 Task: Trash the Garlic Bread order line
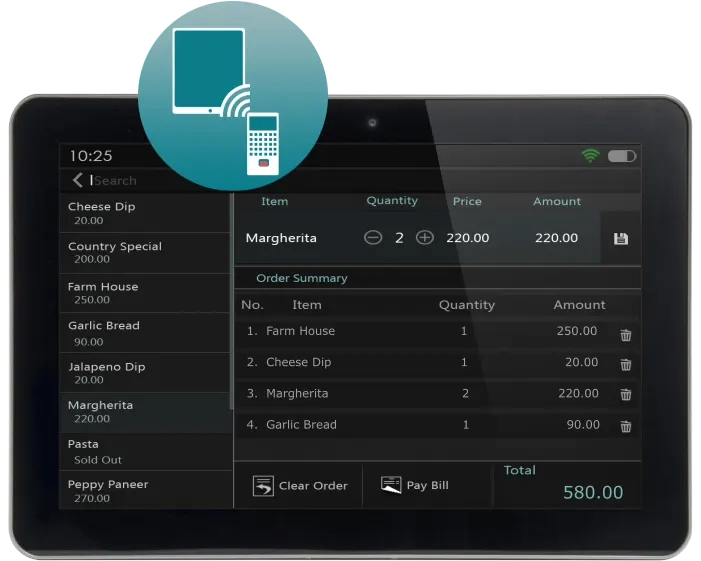[x=626, y=427]
